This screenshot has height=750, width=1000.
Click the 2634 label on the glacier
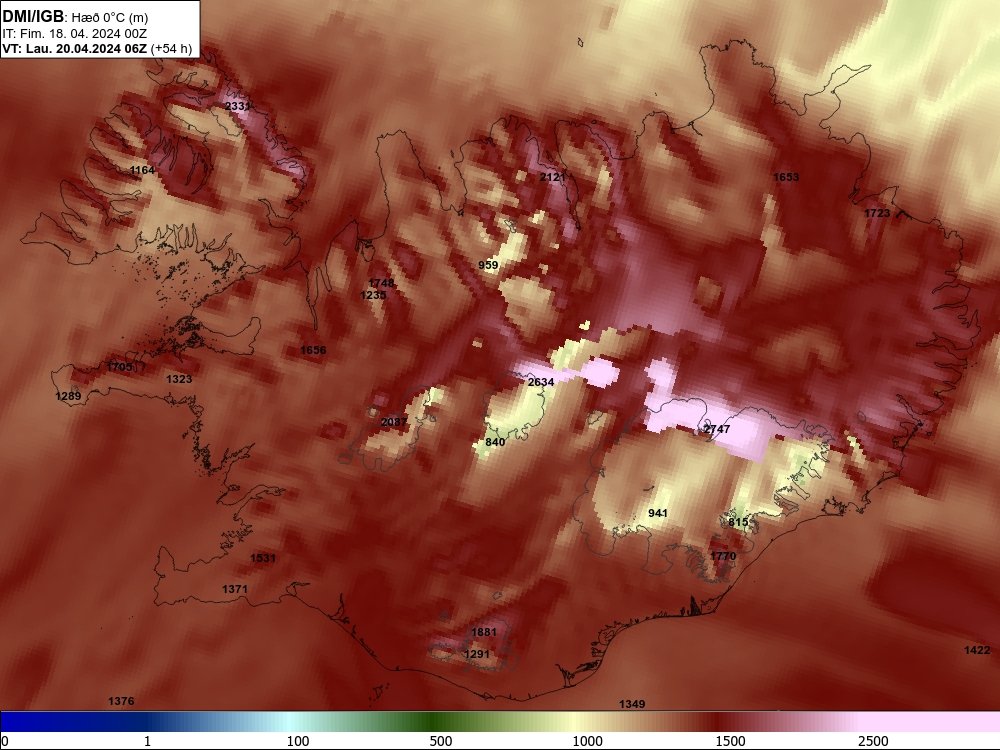541,382
